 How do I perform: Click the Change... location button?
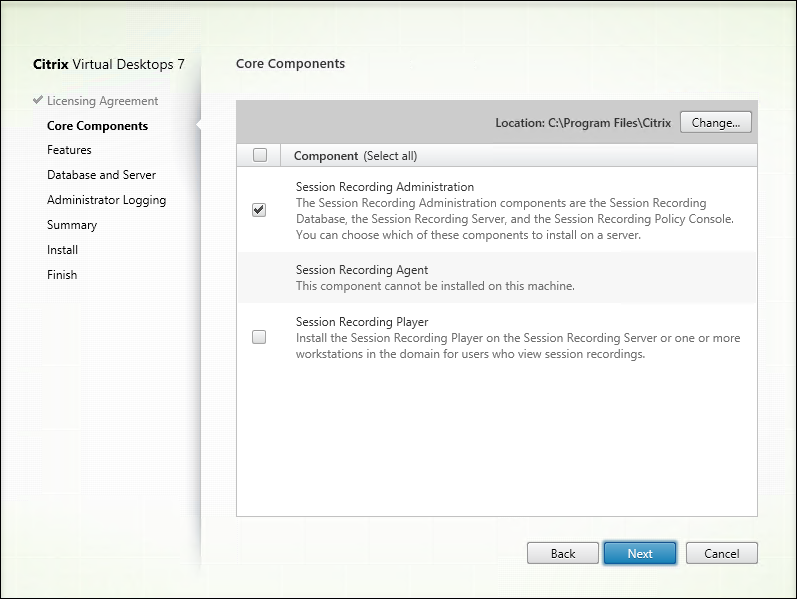(x=715, y=123)
